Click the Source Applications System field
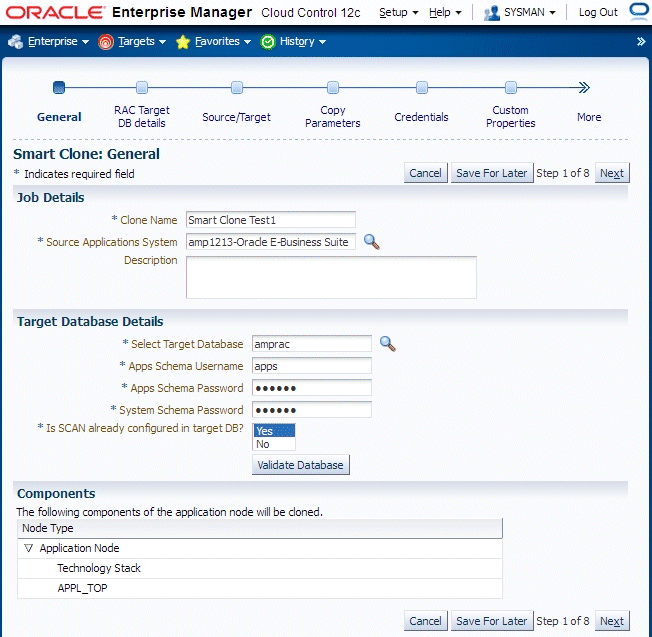This screenshot has width=652, height=637. pos(271,242)
